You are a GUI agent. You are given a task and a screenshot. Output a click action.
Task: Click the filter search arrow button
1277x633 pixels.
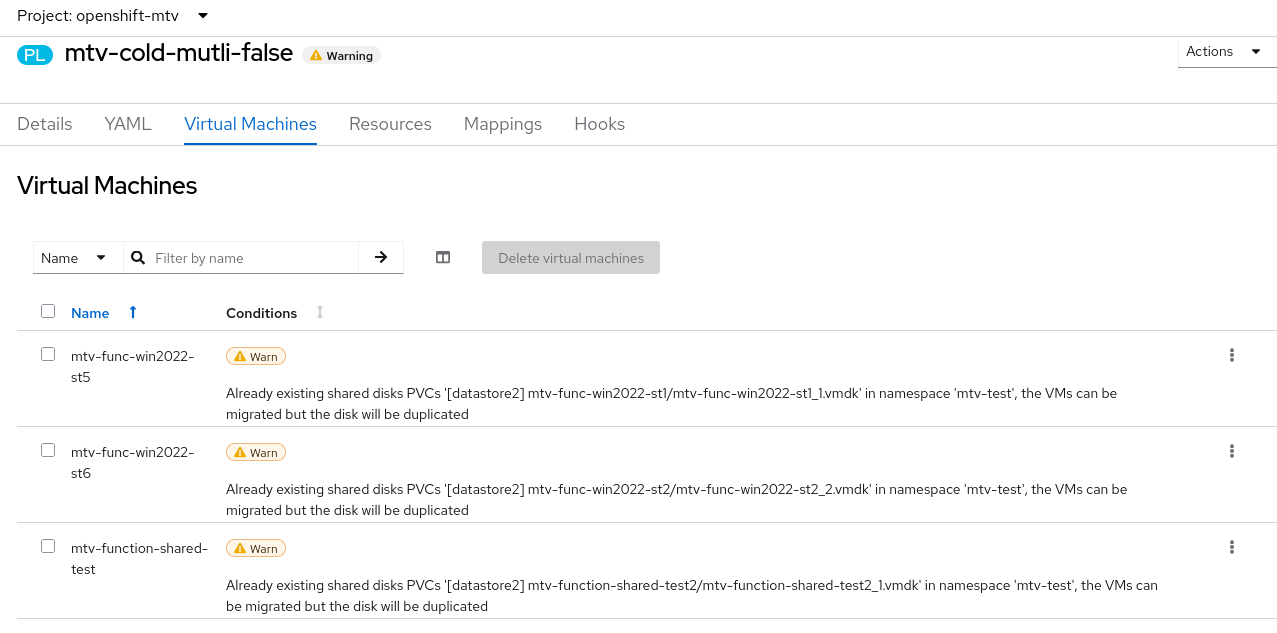381,257
